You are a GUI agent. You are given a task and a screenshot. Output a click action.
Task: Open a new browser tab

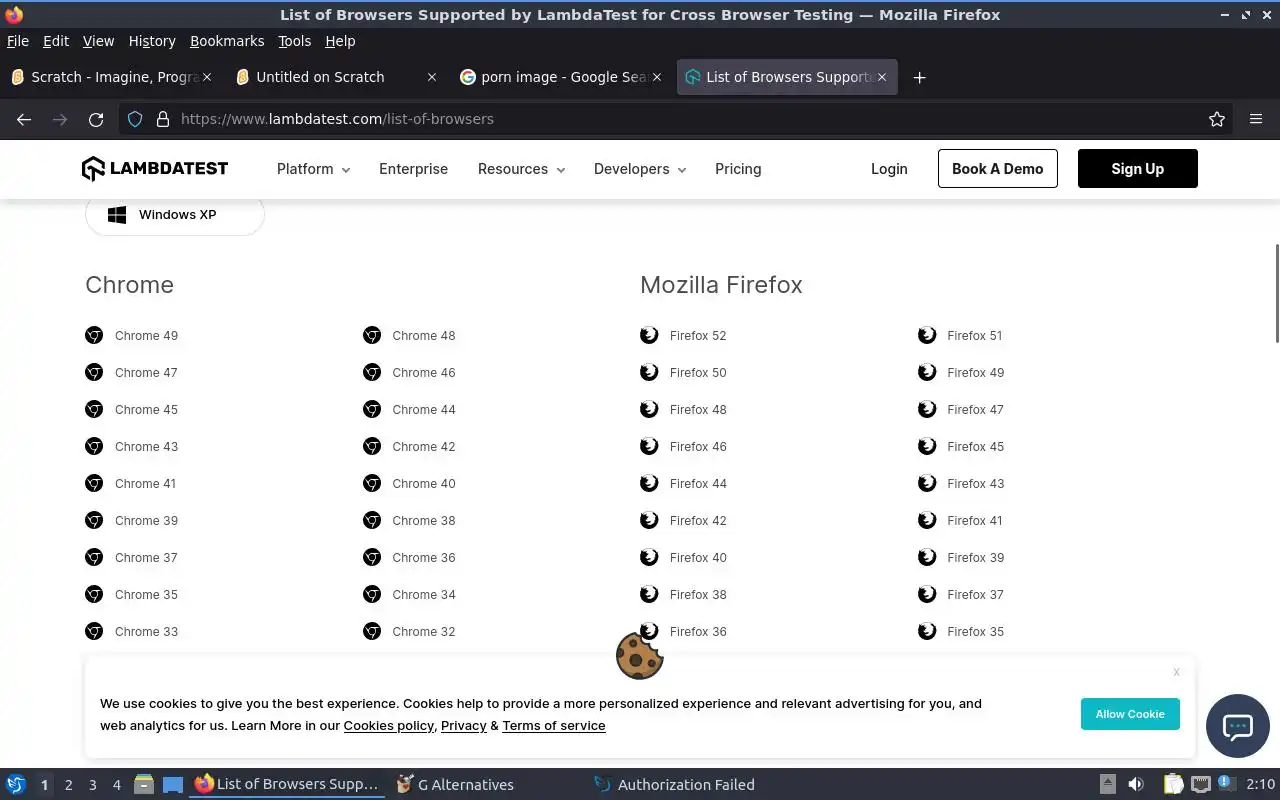point(919,77)
